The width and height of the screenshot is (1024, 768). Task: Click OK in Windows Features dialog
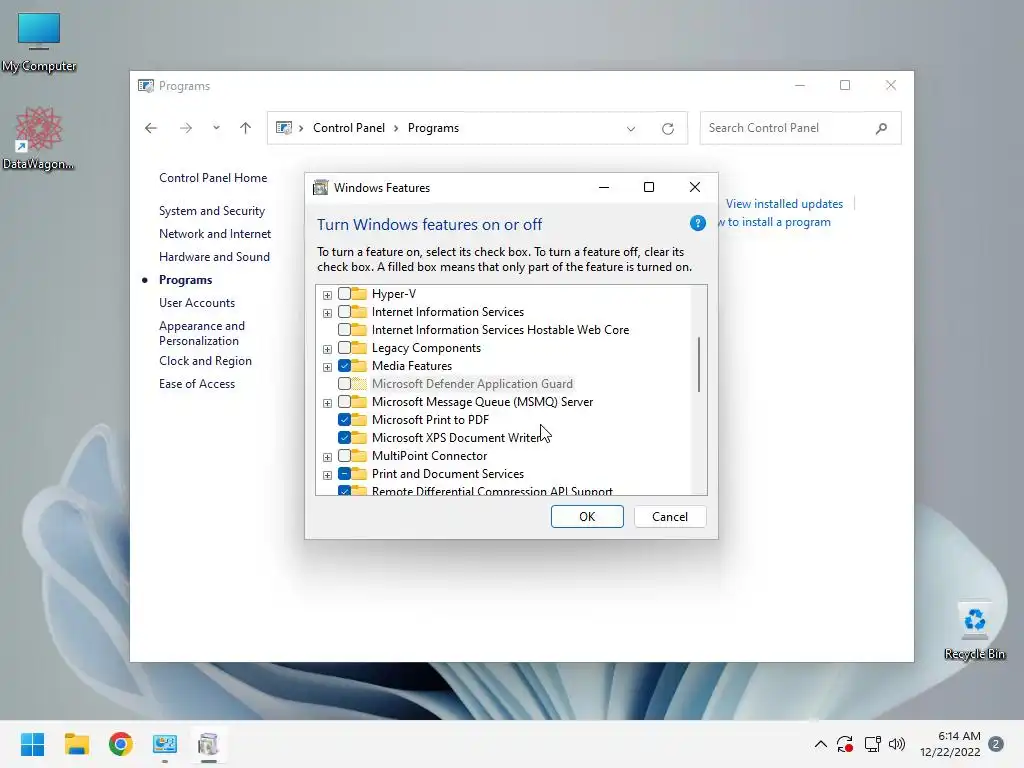587,517
